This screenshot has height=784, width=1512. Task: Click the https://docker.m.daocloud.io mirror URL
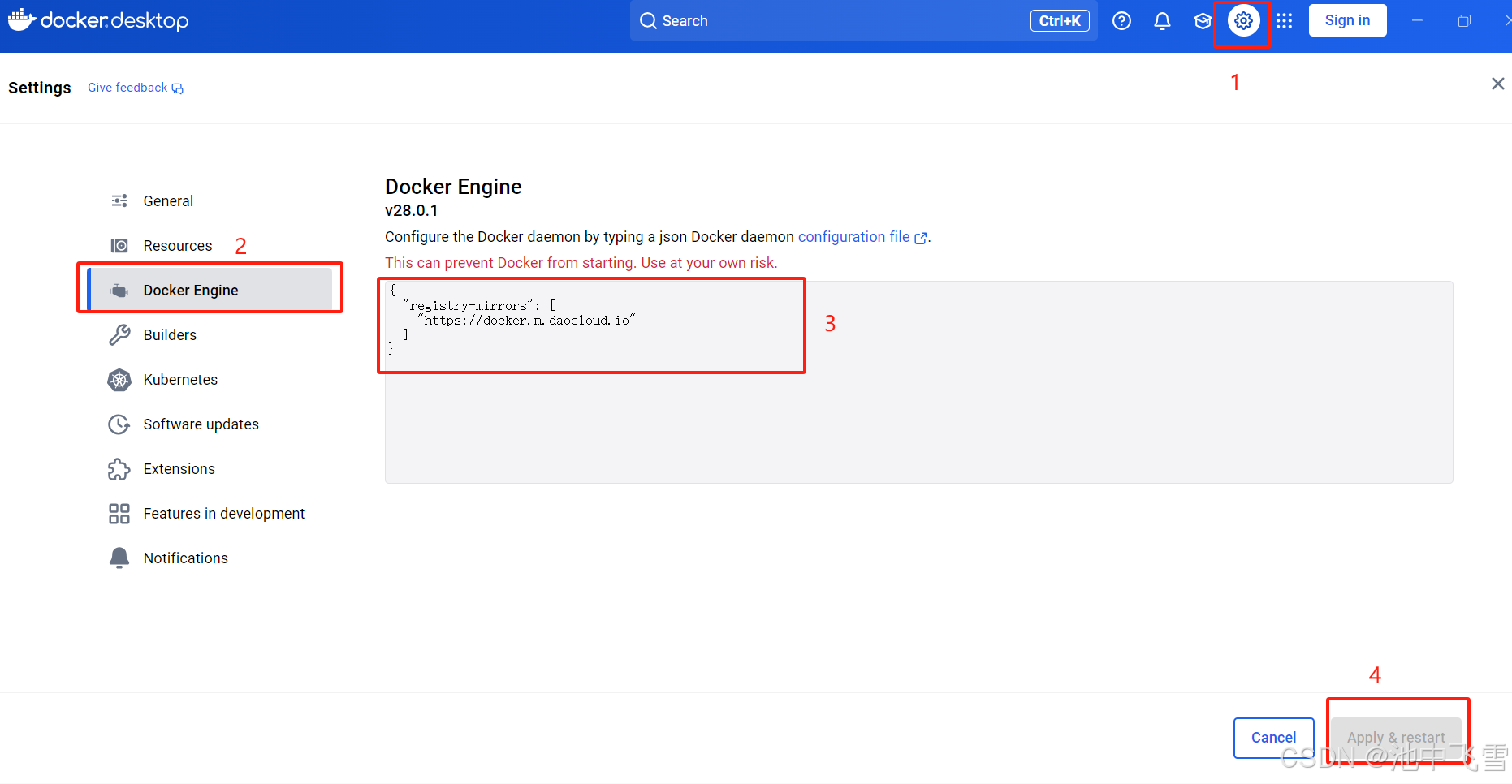(526, 321)
